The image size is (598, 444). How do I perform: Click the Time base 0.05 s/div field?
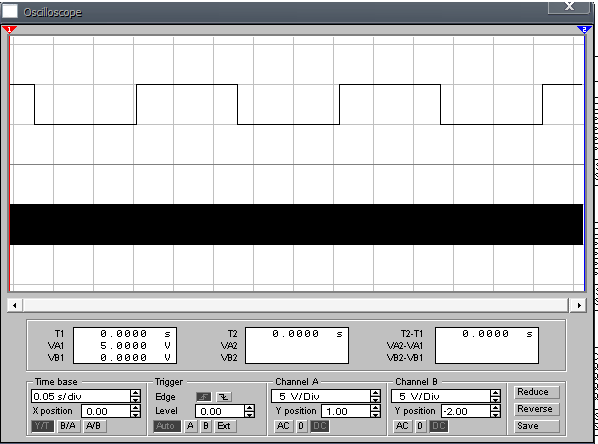(x=80, y=396)
